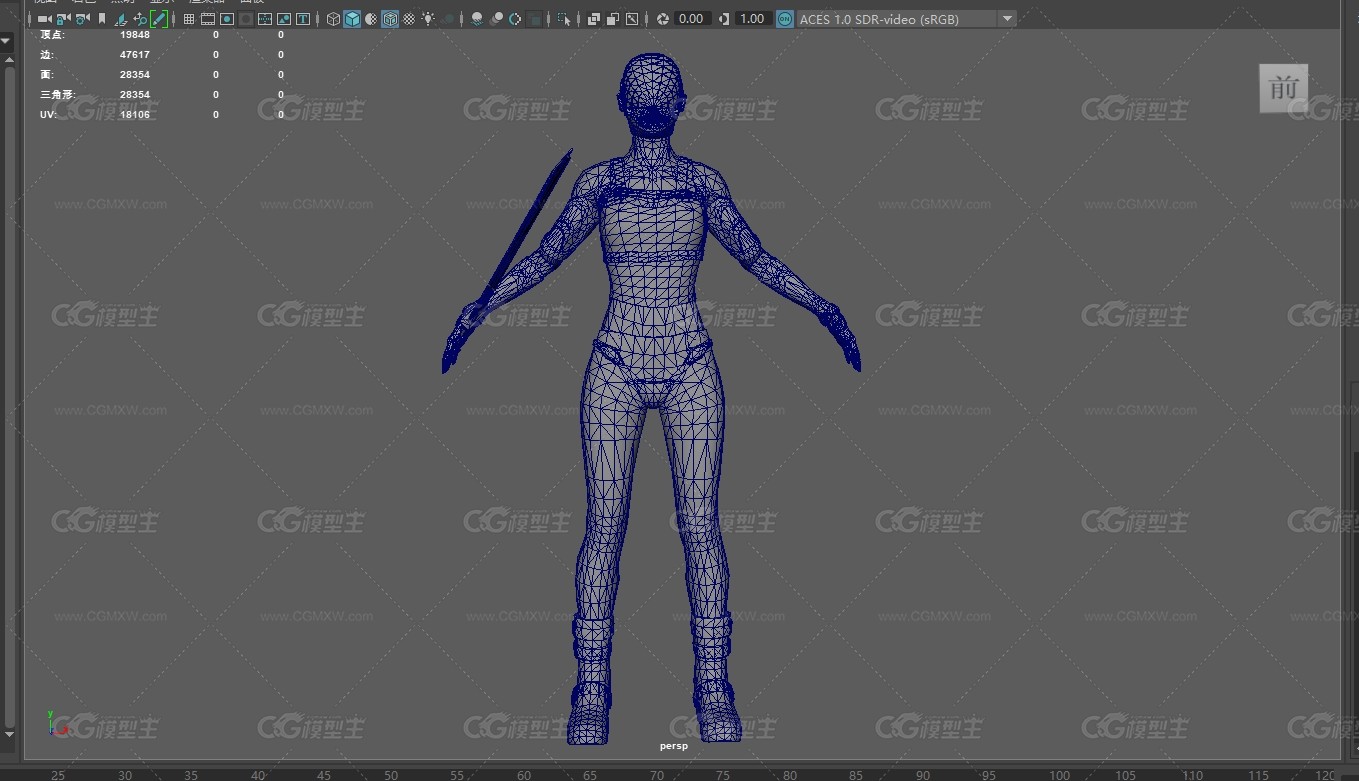Toggle the Resolution Gate icon
Screen dimensions: 1359x781
(x=227, y=19)
